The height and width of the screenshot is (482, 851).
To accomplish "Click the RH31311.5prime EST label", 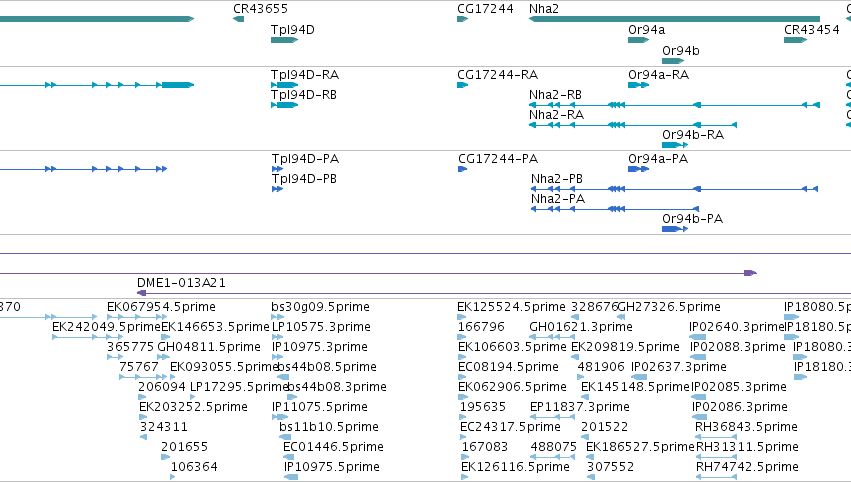I will 747,447.
